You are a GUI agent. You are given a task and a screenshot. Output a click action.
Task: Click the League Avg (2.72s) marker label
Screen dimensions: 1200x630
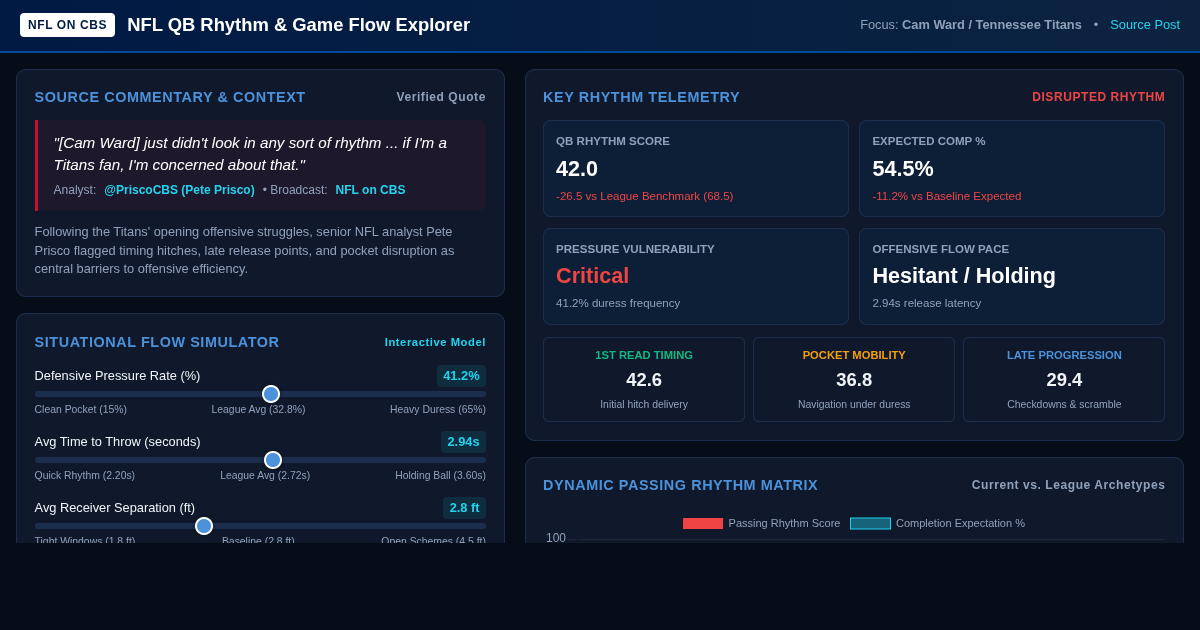265,475
